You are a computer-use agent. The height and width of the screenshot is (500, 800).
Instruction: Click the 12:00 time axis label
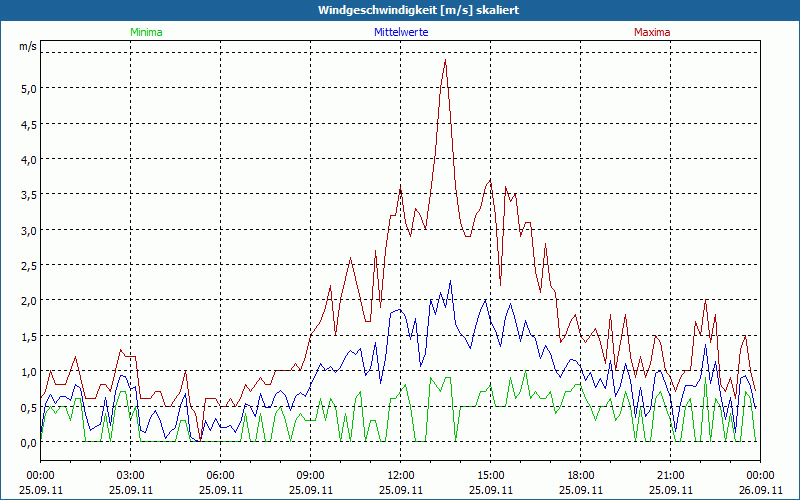[x=401, y=476]
